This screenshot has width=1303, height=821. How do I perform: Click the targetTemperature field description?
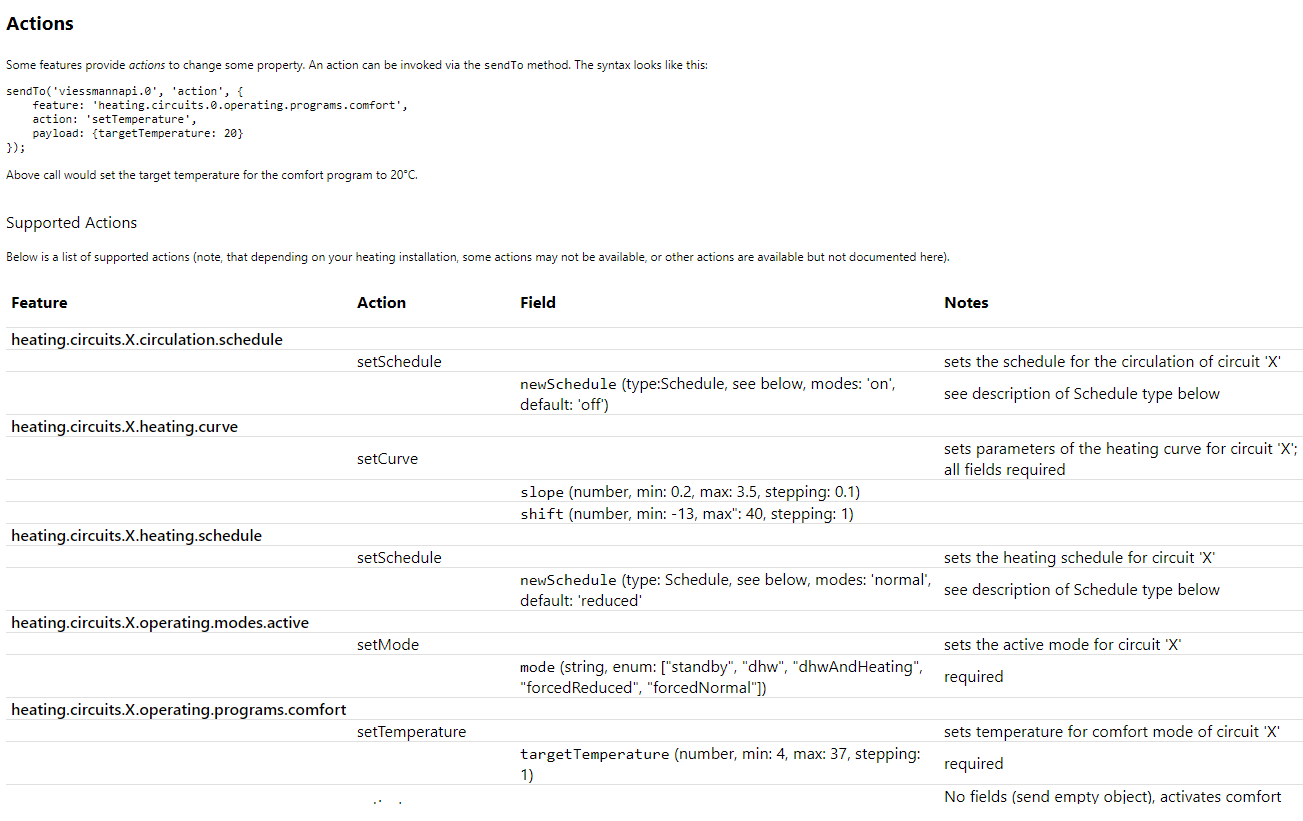[719, 764]
